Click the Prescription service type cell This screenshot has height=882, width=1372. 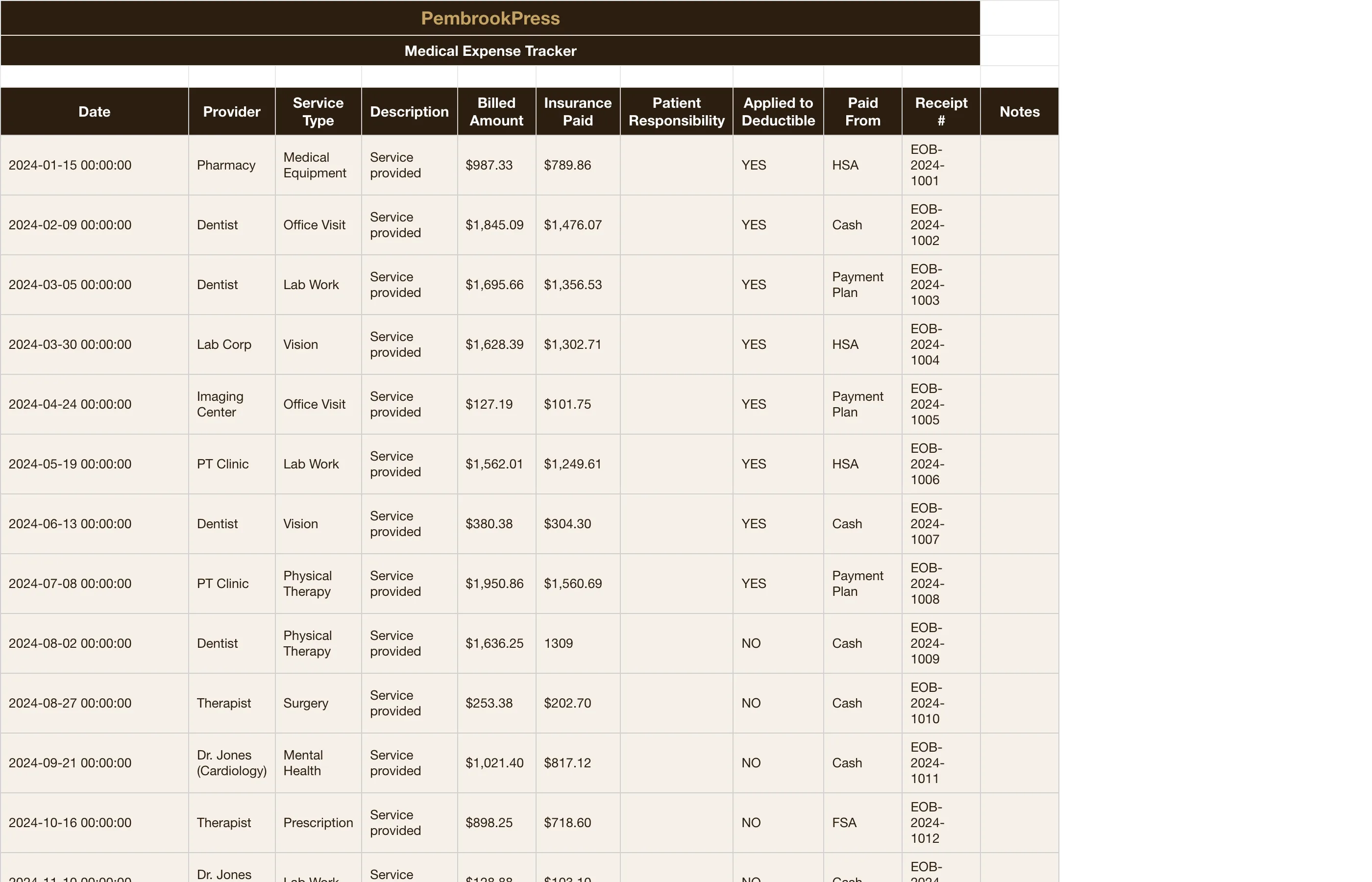point(318,822)
